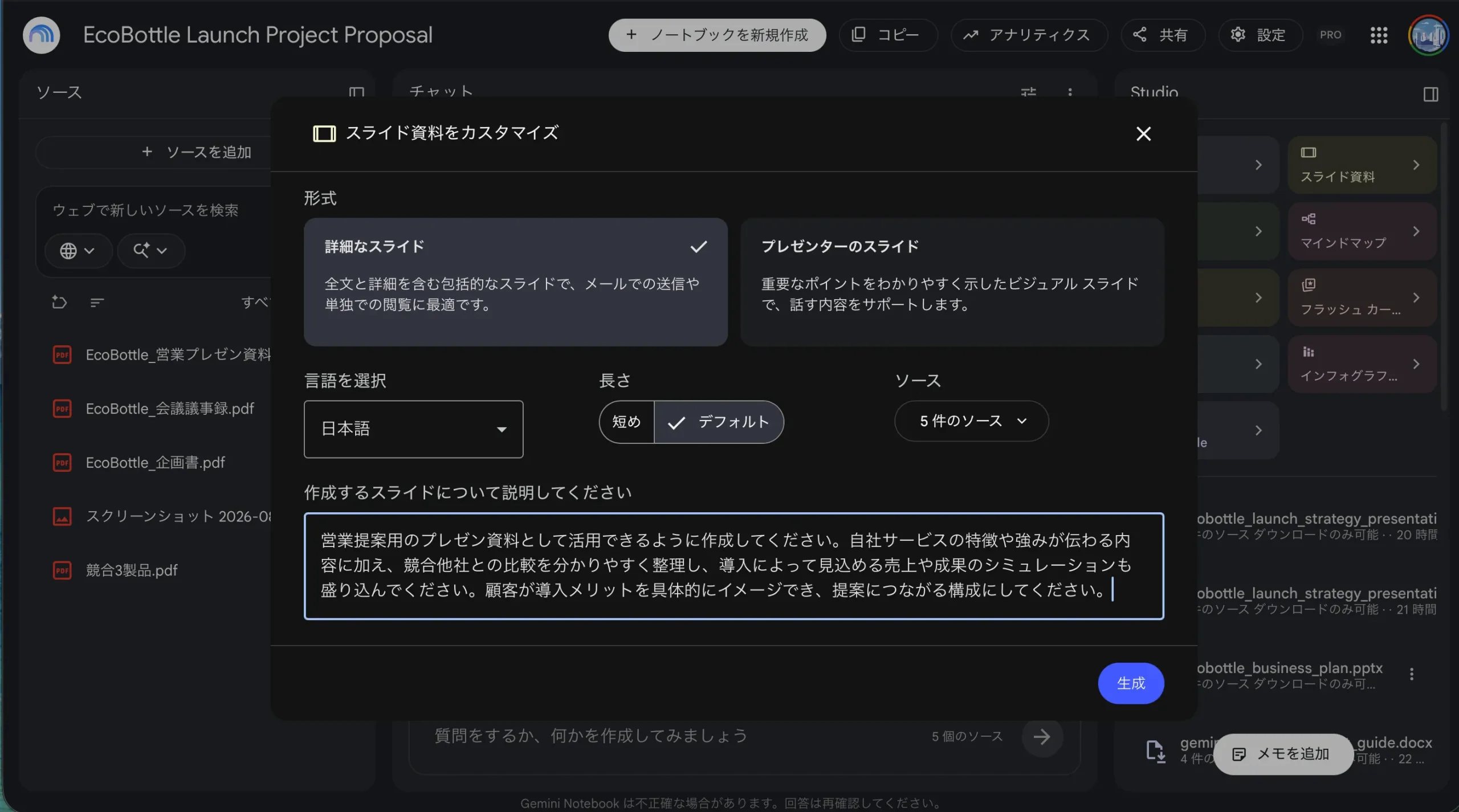Image resolution: width=1459 pixels, height=812 pixels.
Task: Click the 共有 button
Action: (1162, 35)
